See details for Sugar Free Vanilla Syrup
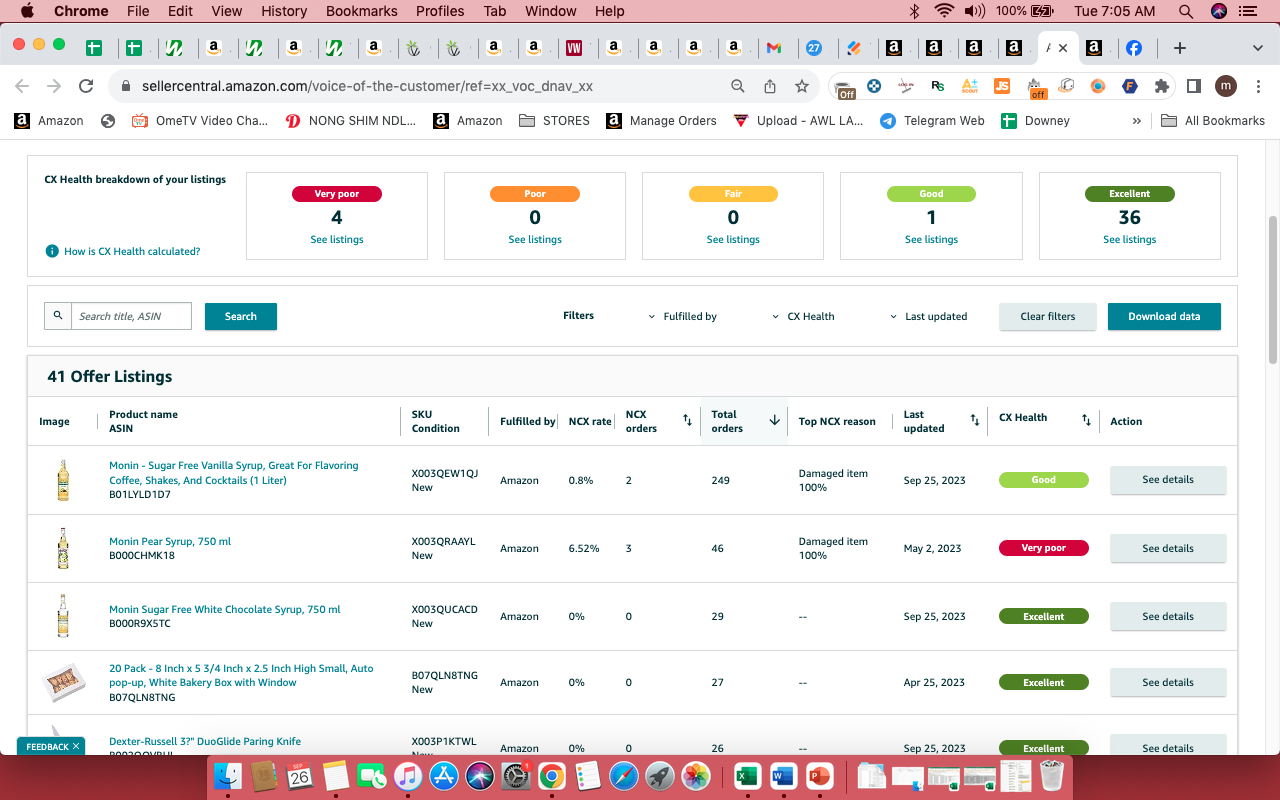This screenshot has height=800, width=1280. (1168, 480)
